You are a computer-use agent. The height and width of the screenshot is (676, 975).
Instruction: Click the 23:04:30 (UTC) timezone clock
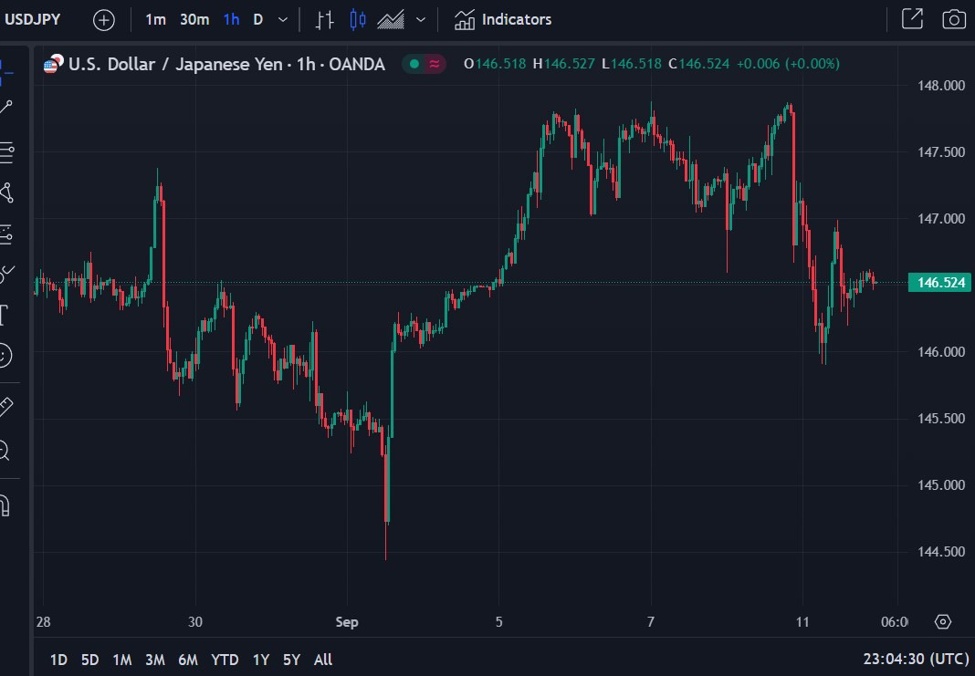pos(915,660)
